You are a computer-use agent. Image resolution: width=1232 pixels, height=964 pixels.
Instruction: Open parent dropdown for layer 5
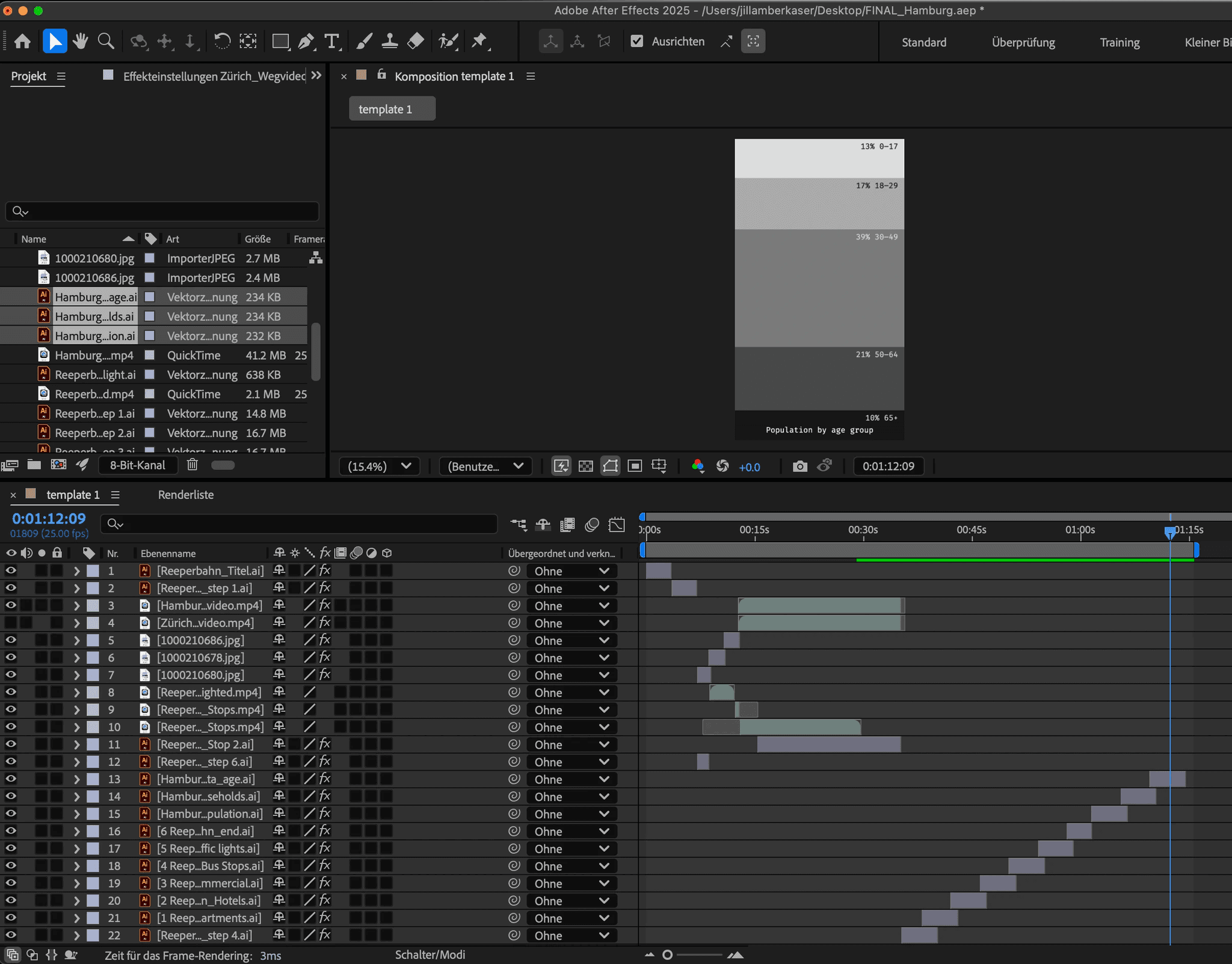click(571, 641)
